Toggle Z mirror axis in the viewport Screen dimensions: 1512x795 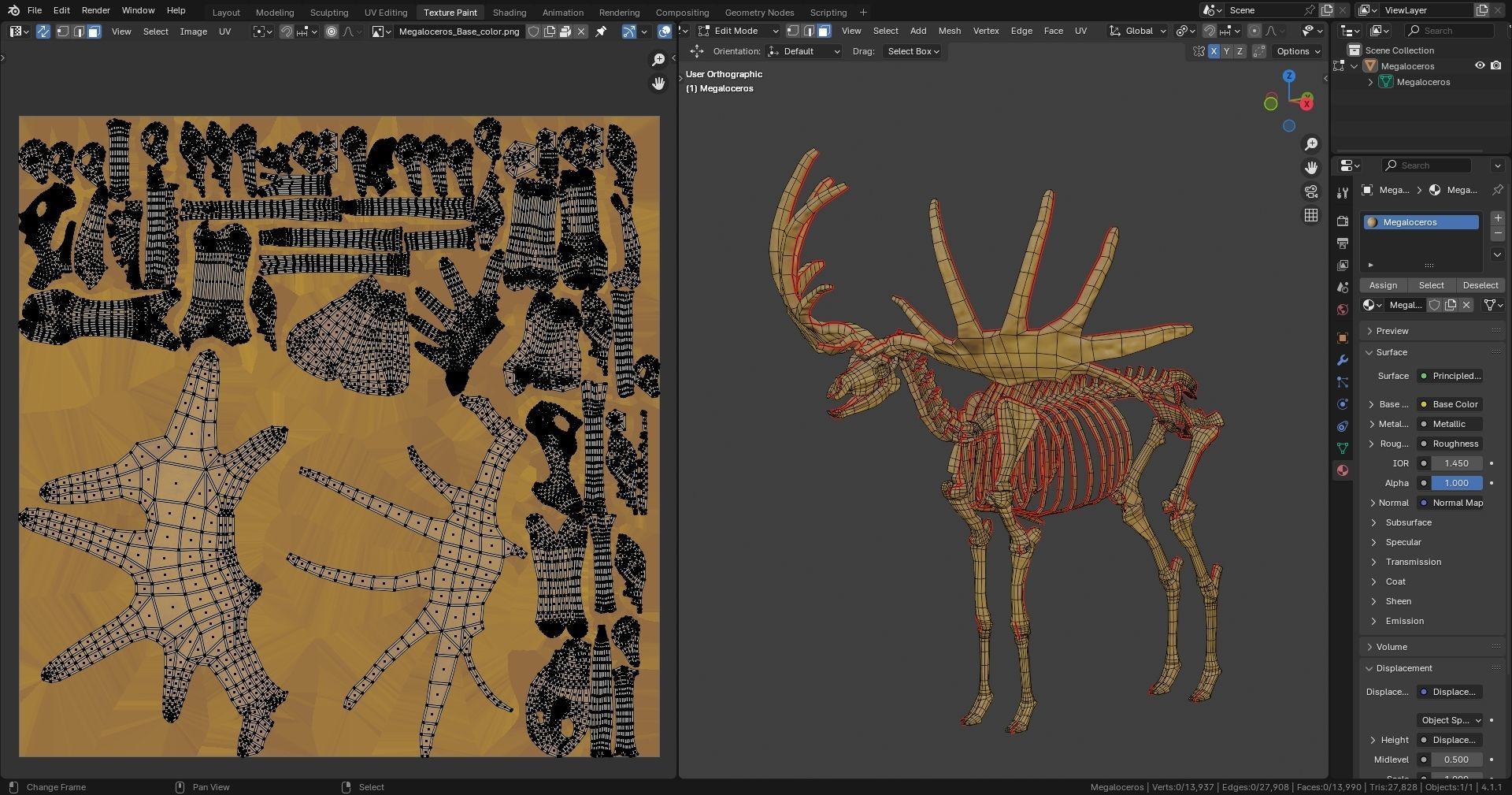1240,51
